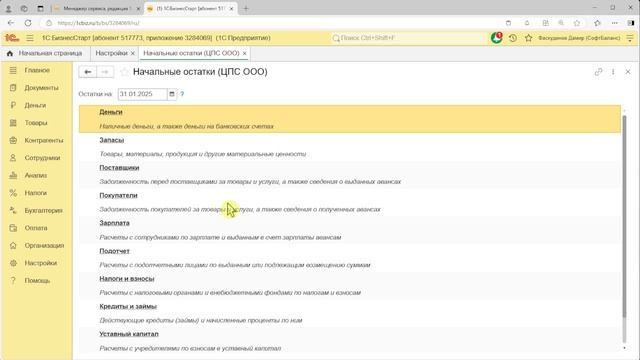Go back in the browser
This screenshot has width=640, height=360.
point(11,23)
